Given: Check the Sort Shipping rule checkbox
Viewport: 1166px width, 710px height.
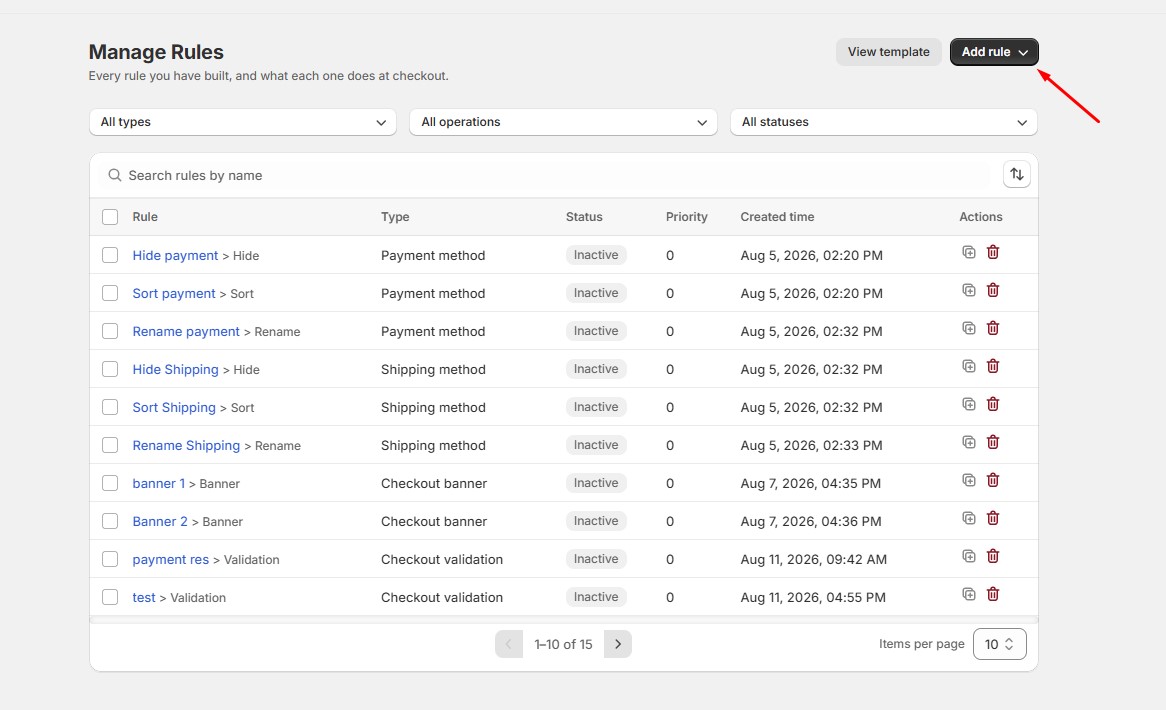Looking at the screenshot, I should [110, 407].
